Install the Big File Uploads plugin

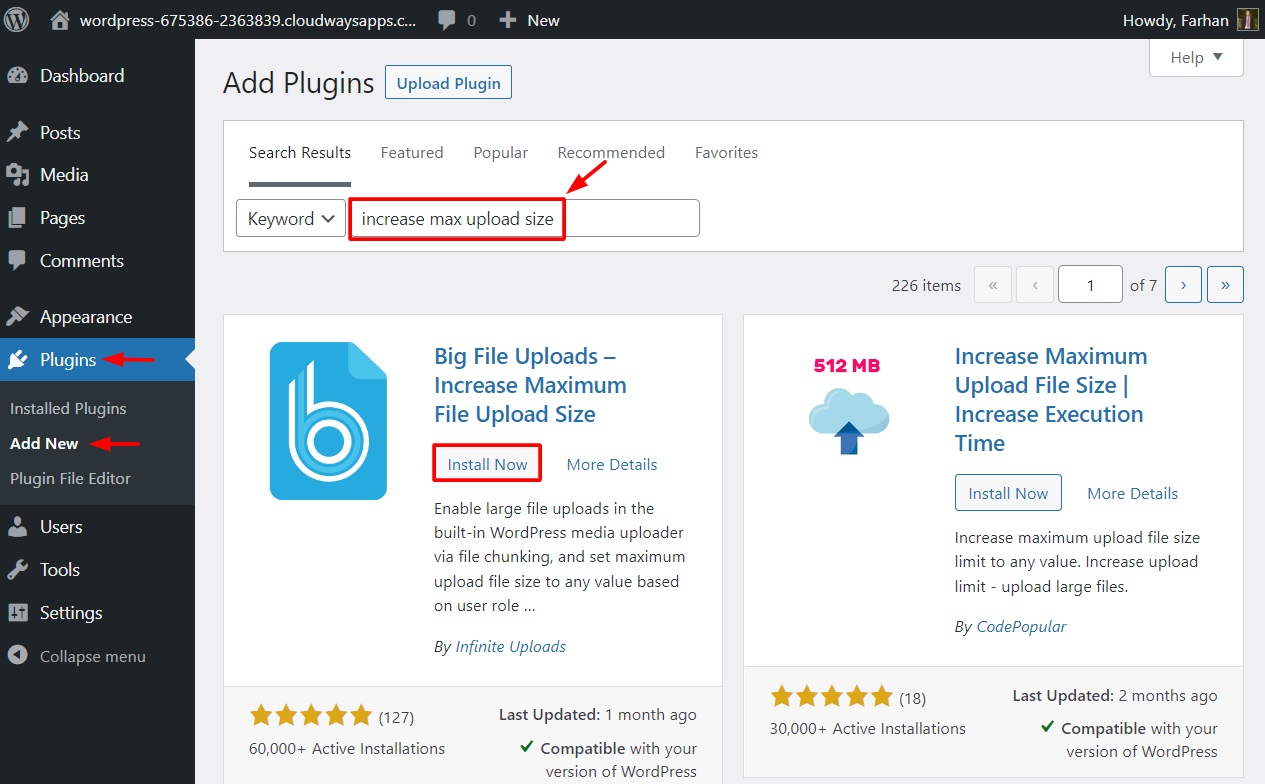487,464
